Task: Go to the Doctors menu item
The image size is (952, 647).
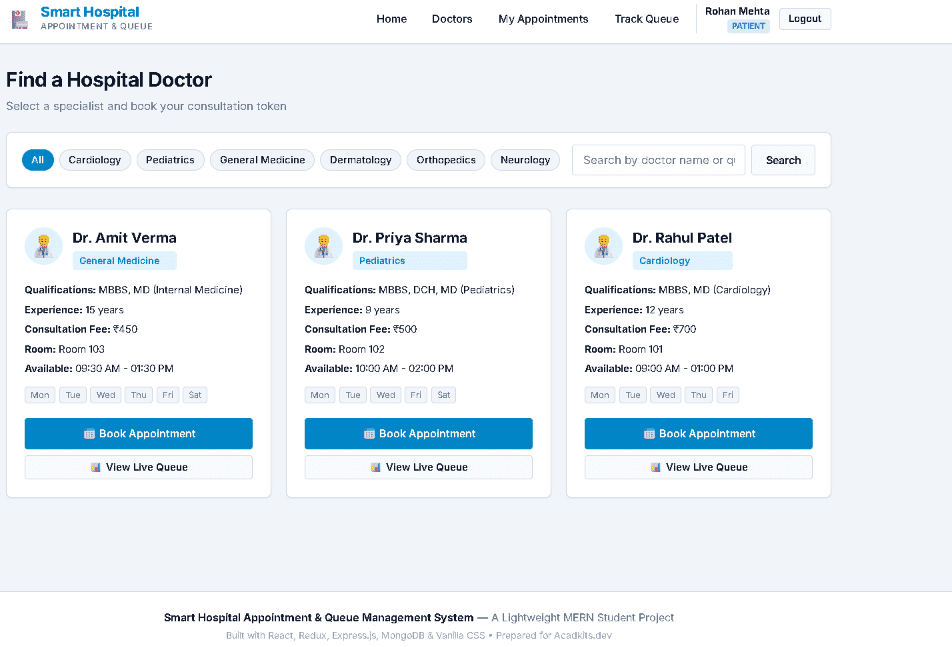Action: [x=452, y=19]
